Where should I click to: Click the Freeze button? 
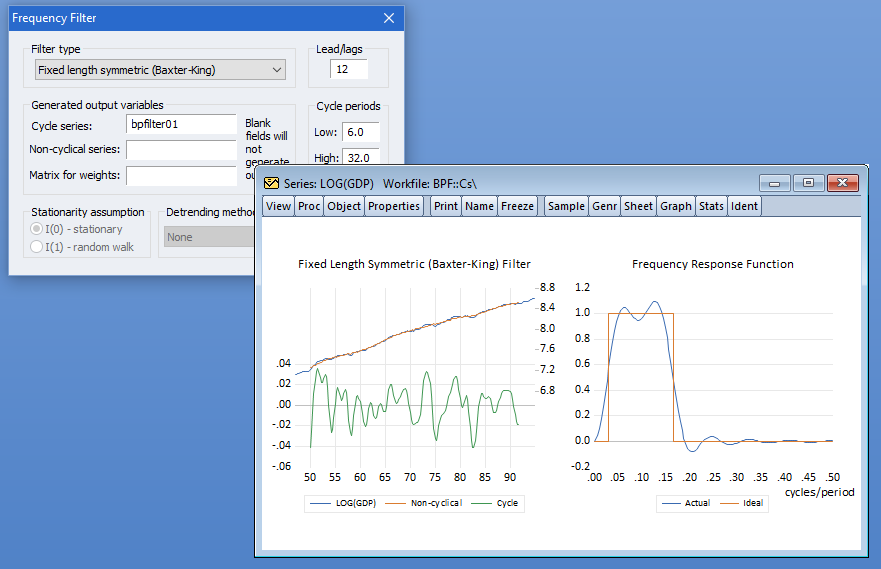[x=517, y=206]
